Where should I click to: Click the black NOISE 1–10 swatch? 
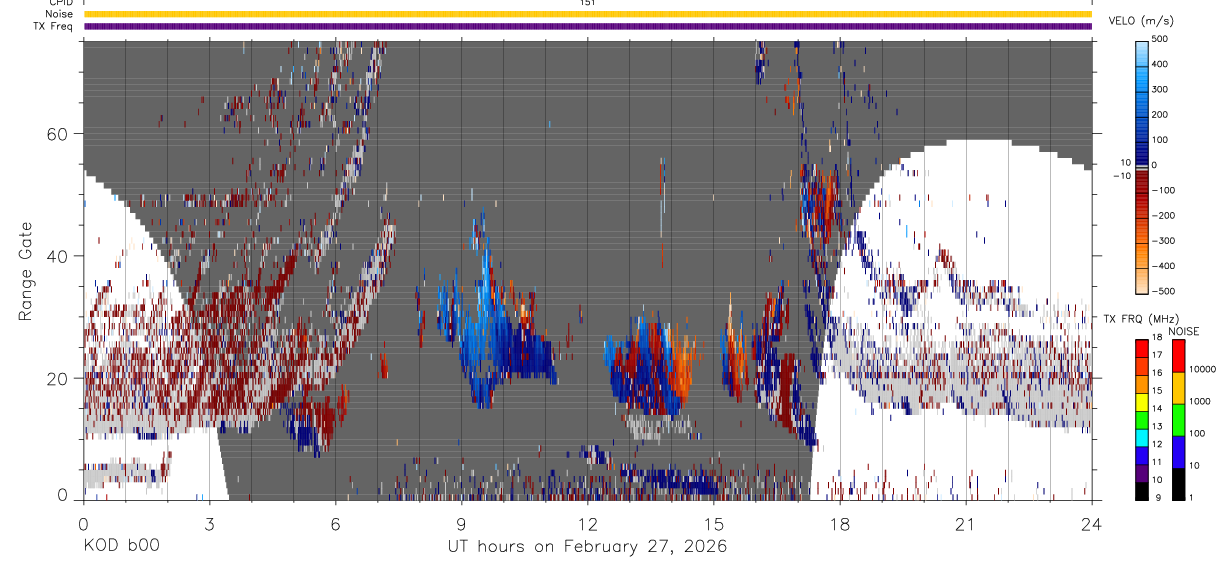click(x=1179, y=485)
